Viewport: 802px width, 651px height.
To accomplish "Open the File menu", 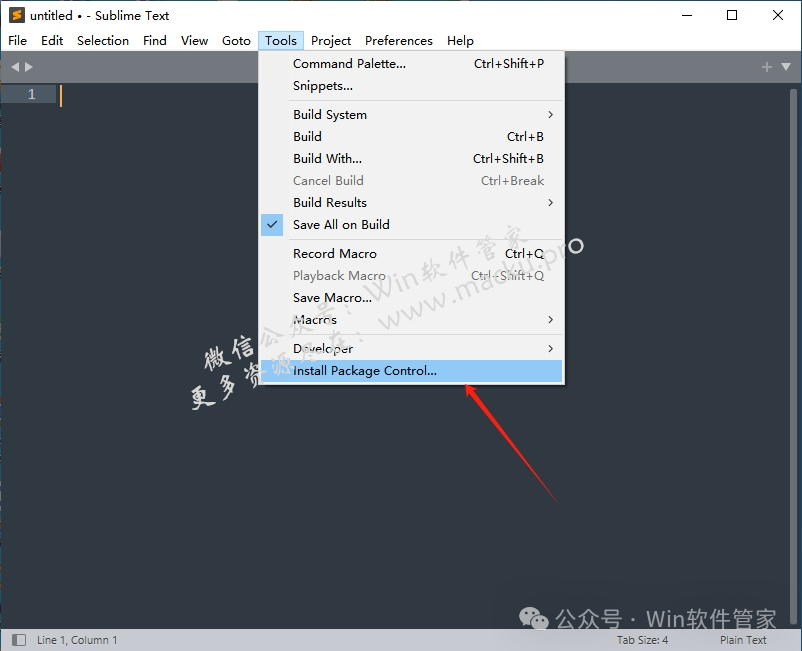I will [17, 40].
